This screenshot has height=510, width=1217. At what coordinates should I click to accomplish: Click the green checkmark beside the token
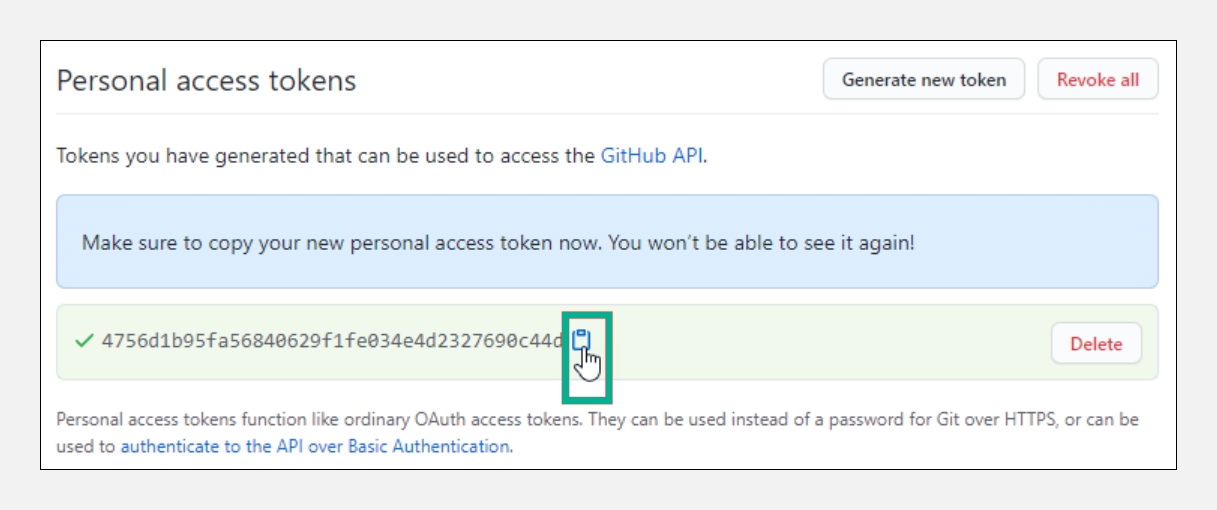84,341
